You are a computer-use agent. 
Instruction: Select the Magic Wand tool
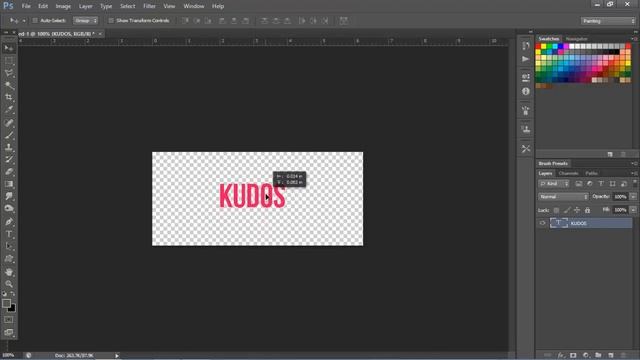[9, 85]
